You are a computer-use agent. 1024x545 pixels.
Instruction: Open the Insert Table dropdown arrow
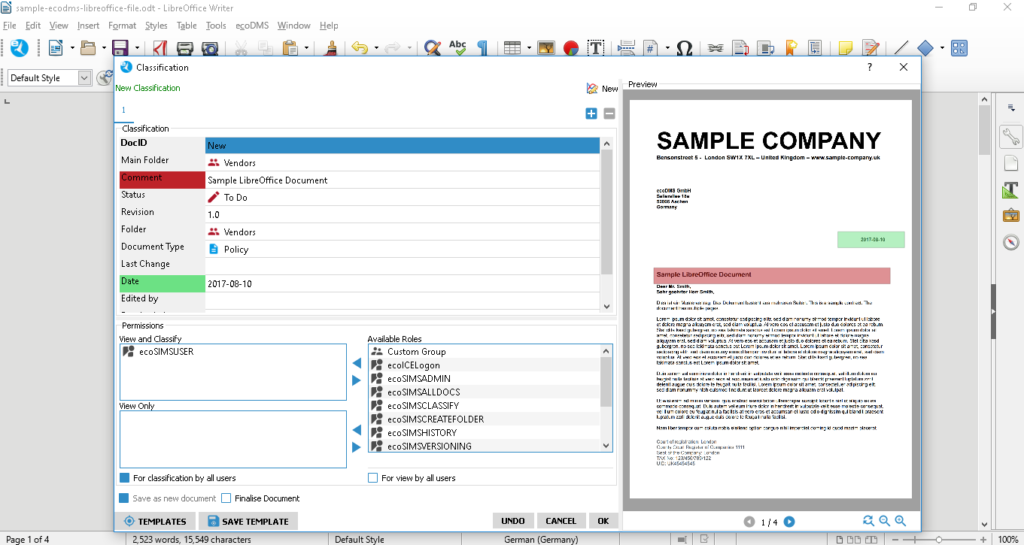click(527, 48)
